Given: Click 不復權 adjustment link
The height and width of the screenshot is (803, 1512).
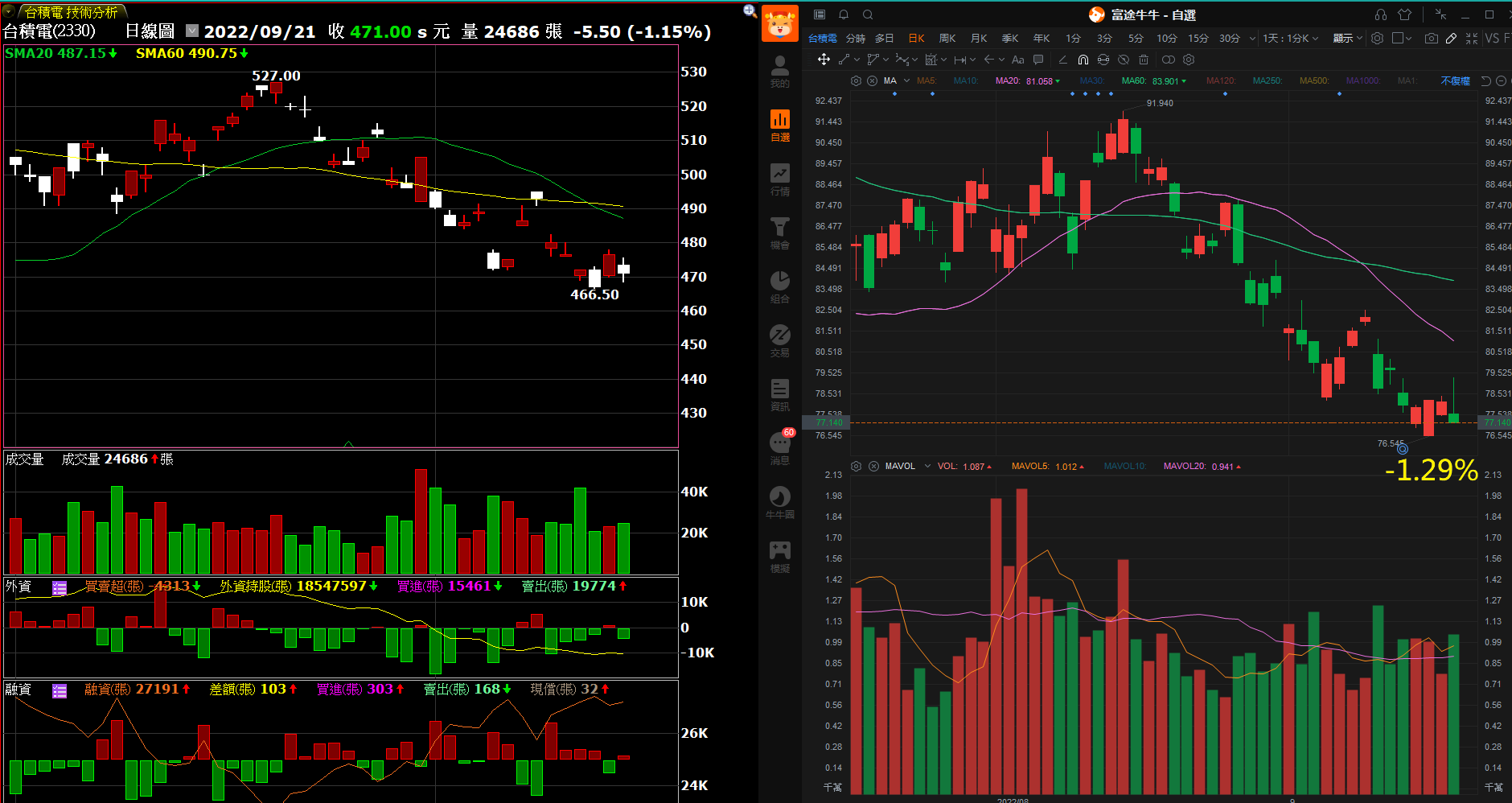Looking at the screenshot, I should 1455,80.
